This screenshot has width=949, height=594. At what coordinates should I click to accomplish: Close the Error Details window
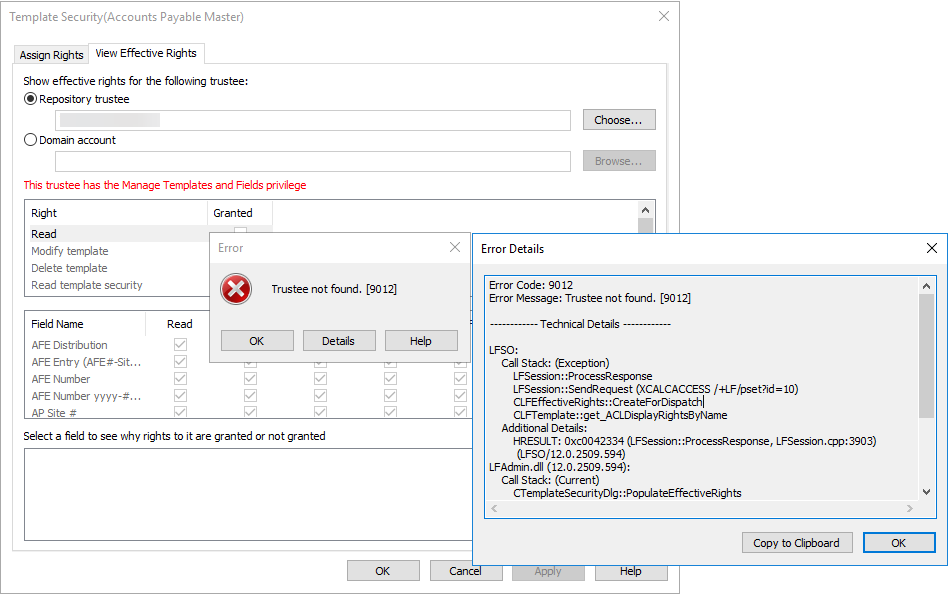click(931, 248)
